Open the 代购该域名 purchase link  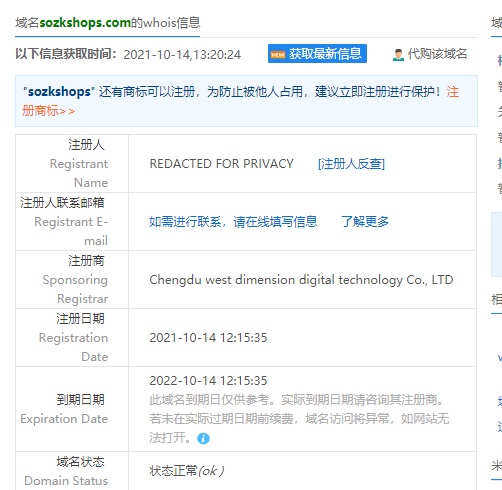click(437, 54)
